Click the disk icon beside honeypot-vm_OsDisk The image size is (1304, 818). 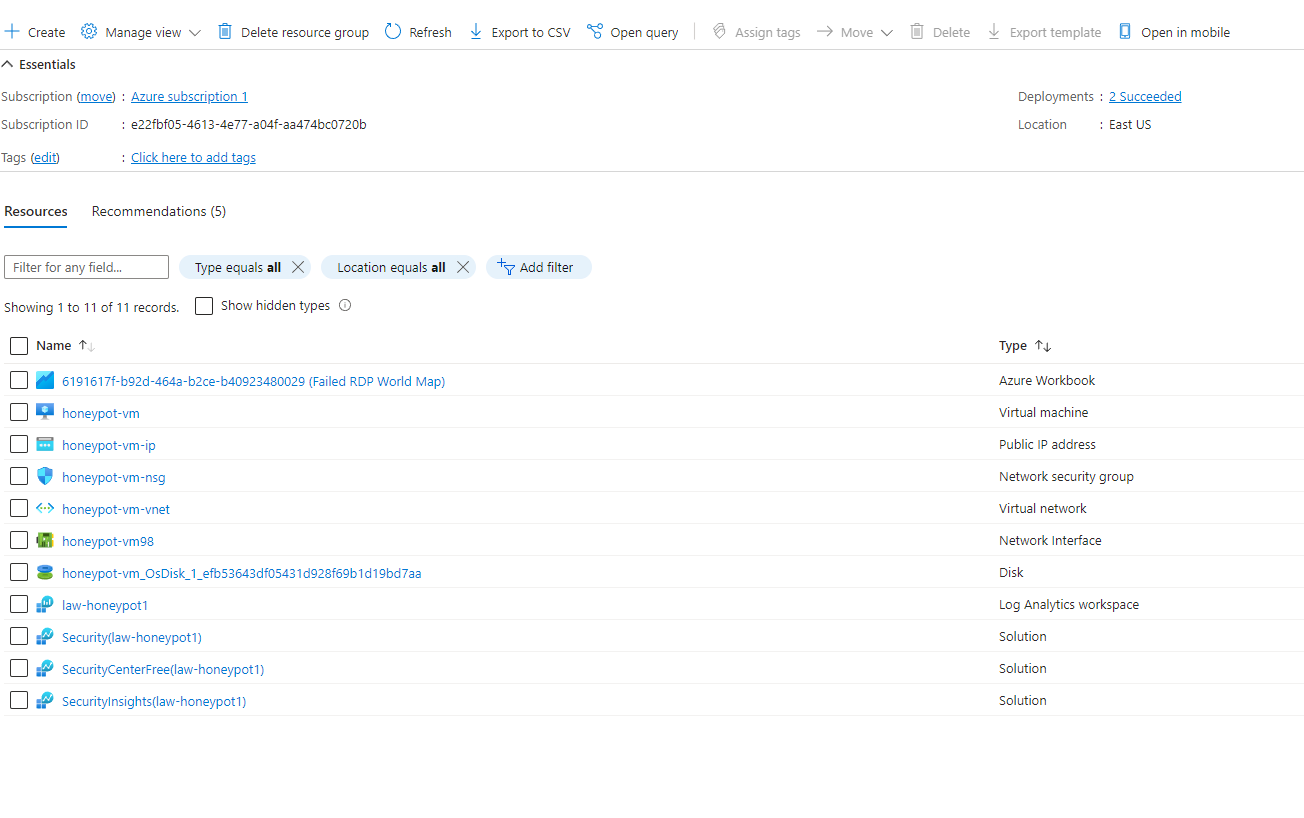[x=44, y=572]
